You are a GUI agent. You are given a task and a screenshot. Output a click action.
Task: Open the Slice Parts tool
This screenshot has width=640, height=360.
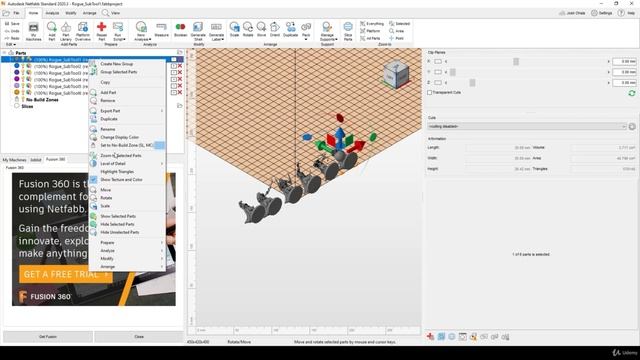[x=348, y=31]
